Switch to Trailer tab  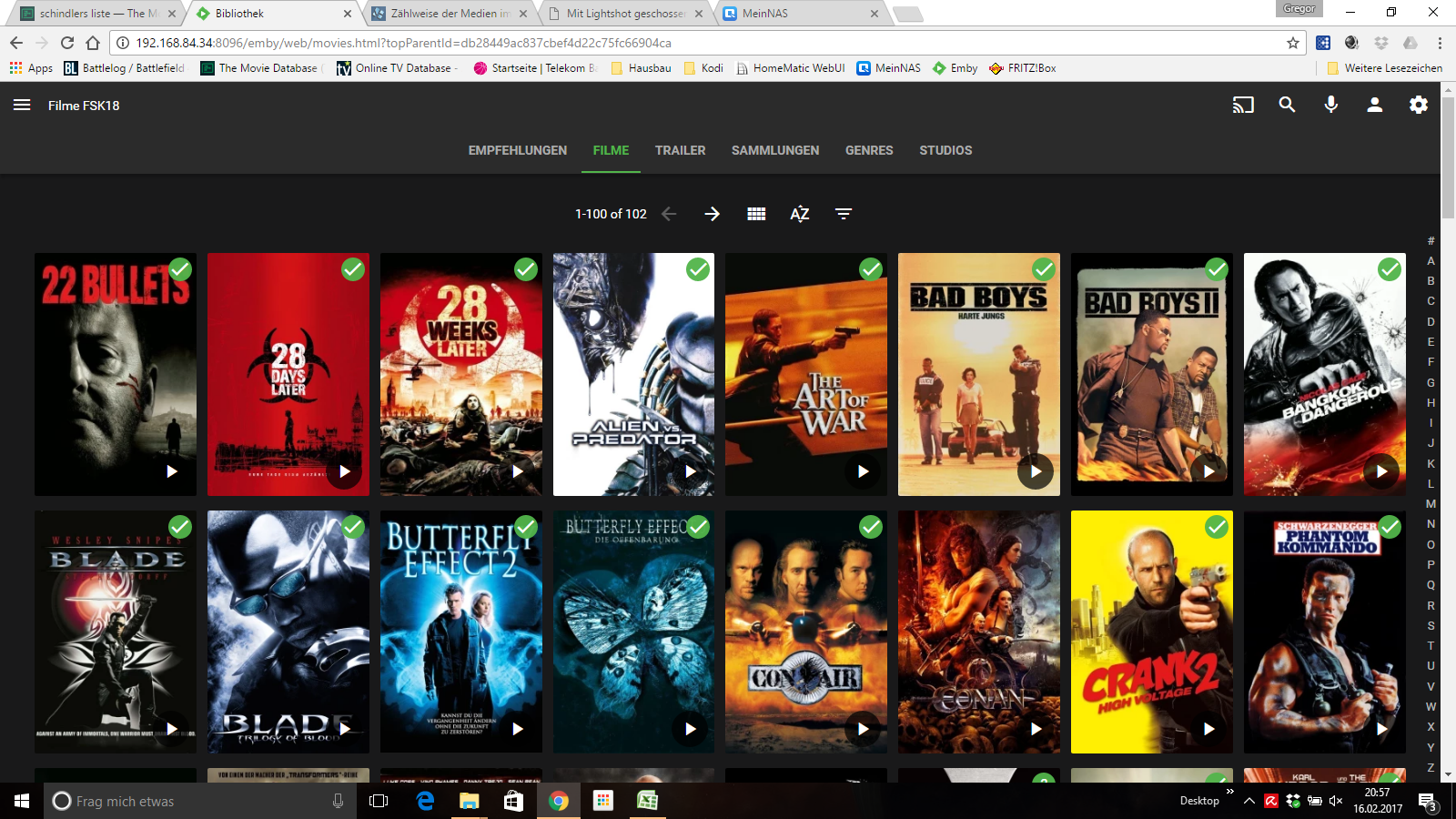click(x=680, y=150)
